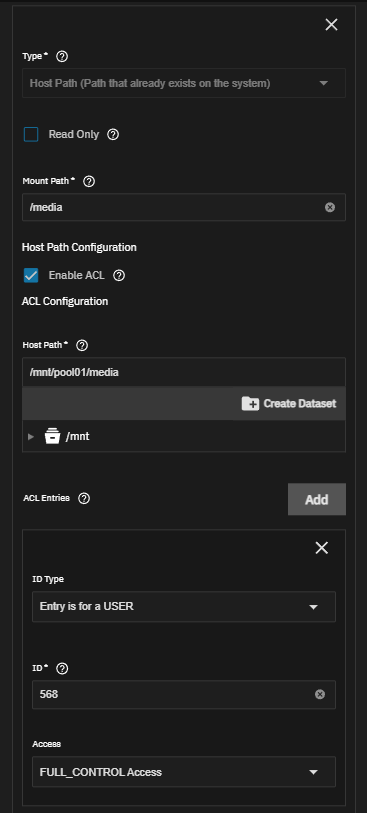Show help for Read Only option
Image resolution: width=367 pixels, height=813 pixels.
coord(113,135)
